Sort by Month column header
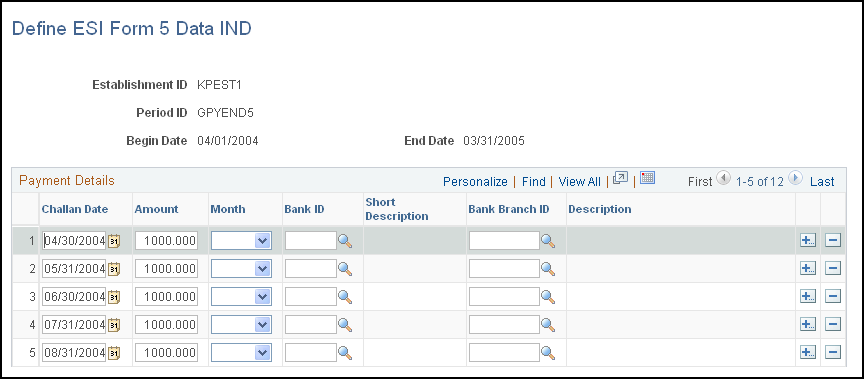This screenshot has width=864, height=379. 228,209
